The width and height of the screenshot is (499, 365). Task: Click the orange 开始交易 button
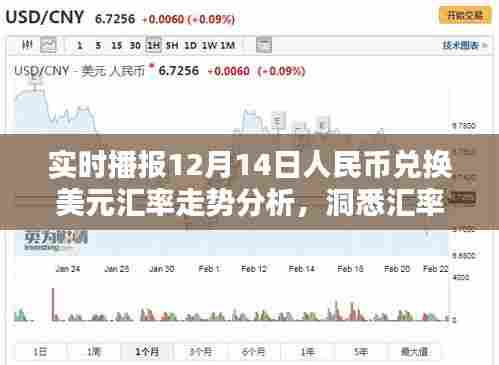click(465, 15)
